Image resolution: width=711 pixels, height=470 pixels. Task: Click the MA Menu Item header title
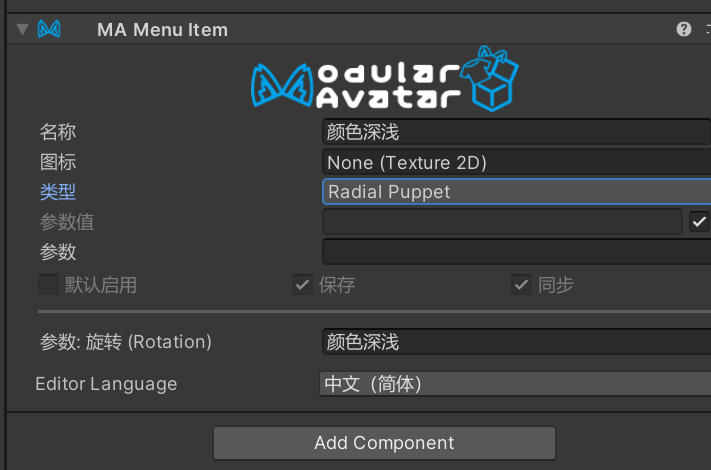pyautogui.click(x=162, y=29)
